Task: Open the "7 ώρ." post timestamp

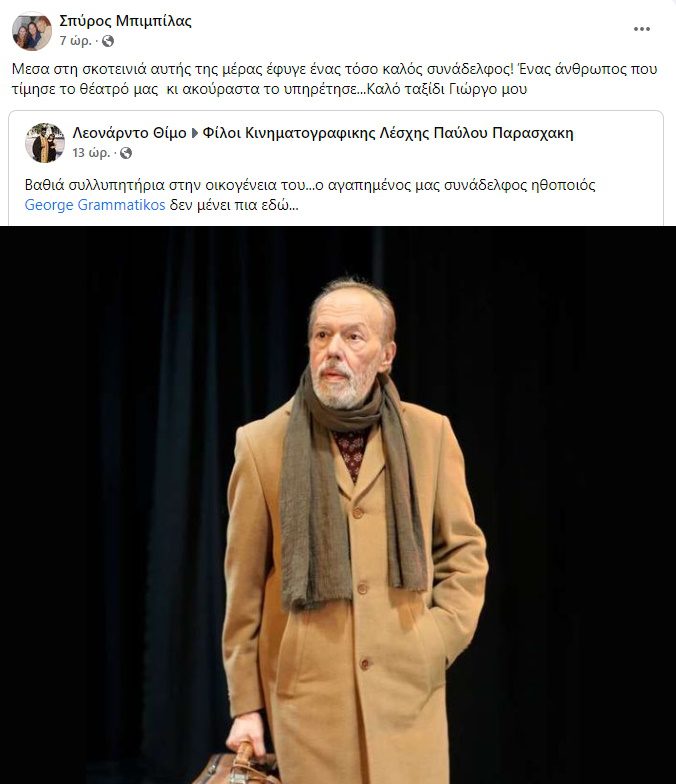Action: coord(76,41)
